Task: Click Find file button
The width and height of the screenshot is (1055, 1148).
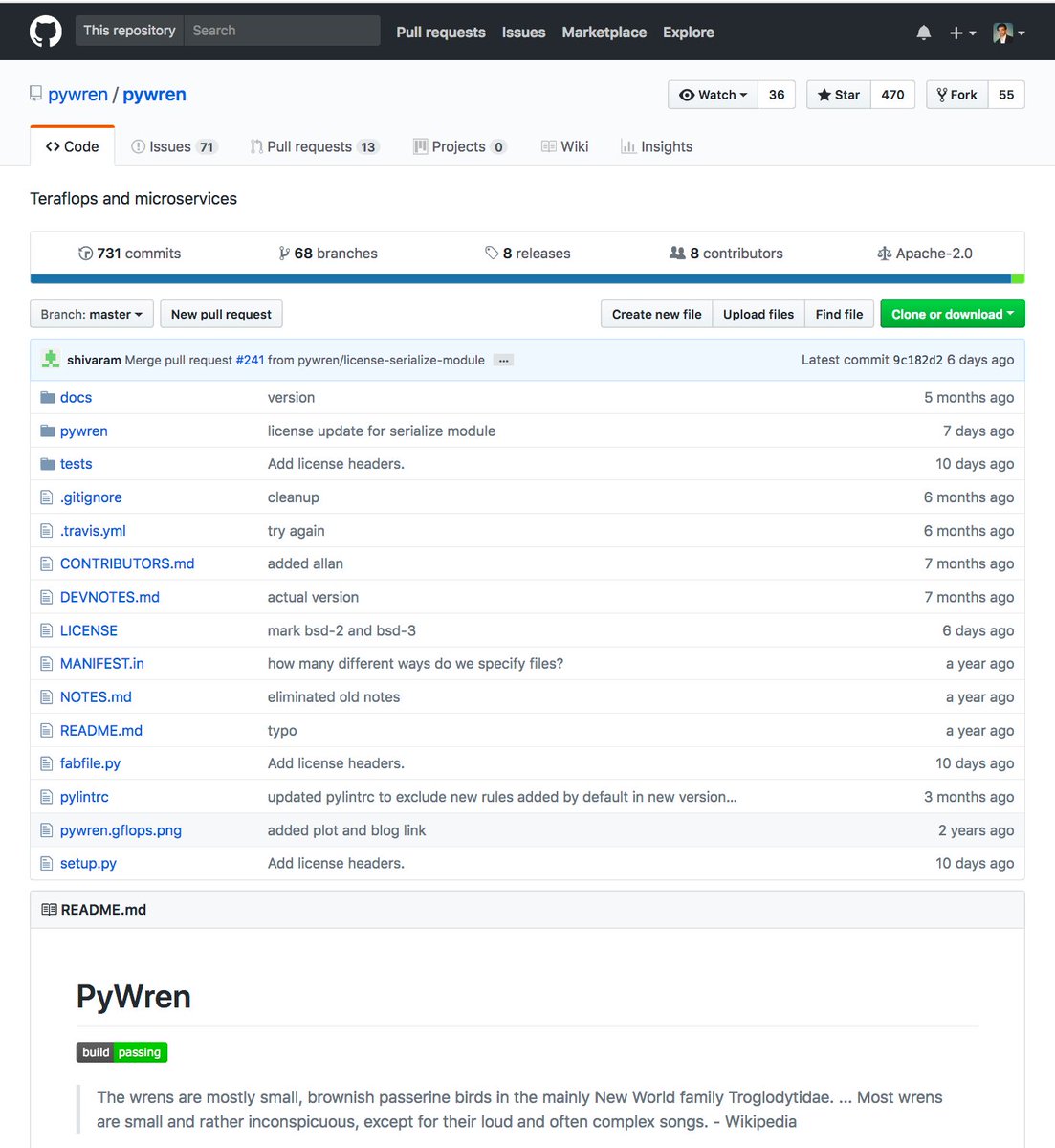Action: (839, 314)
